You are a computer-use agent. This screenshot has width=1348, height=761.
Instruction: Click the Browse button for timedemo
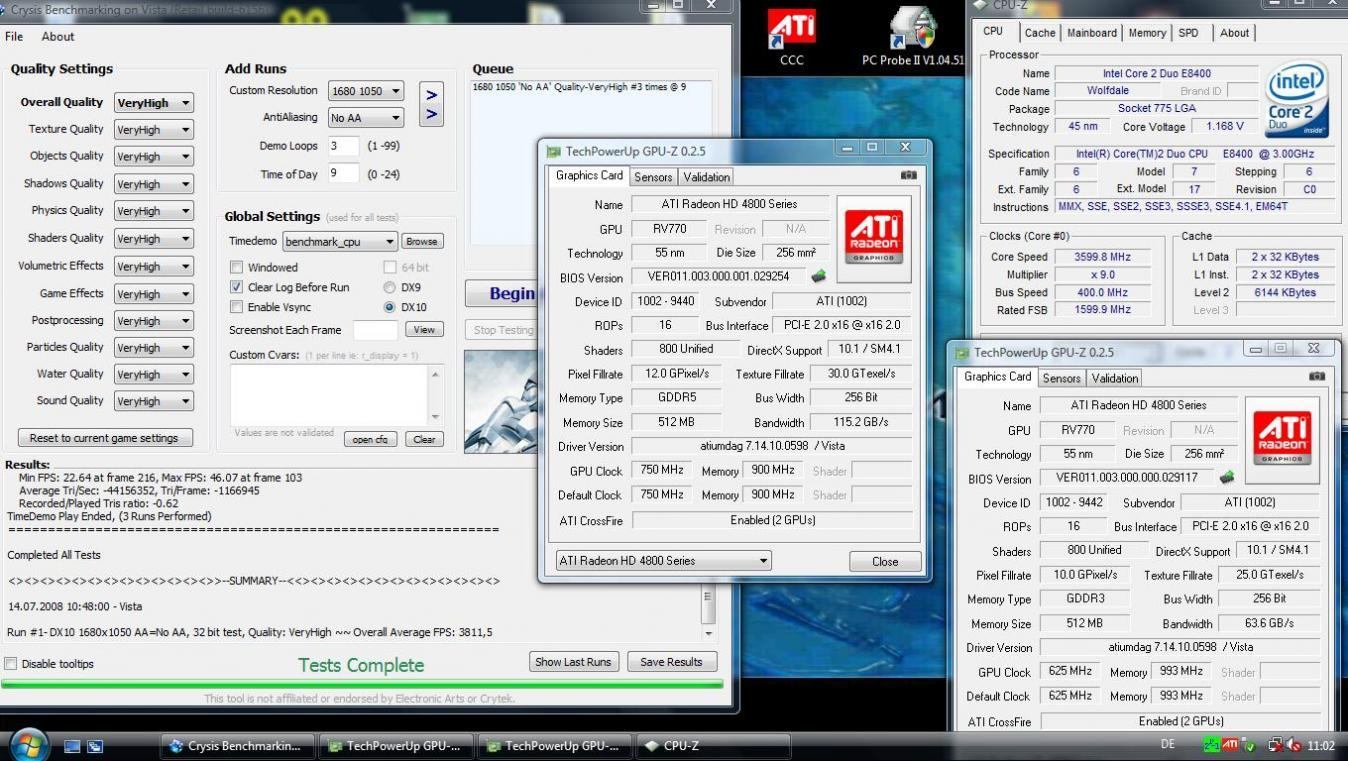point(422,241)
